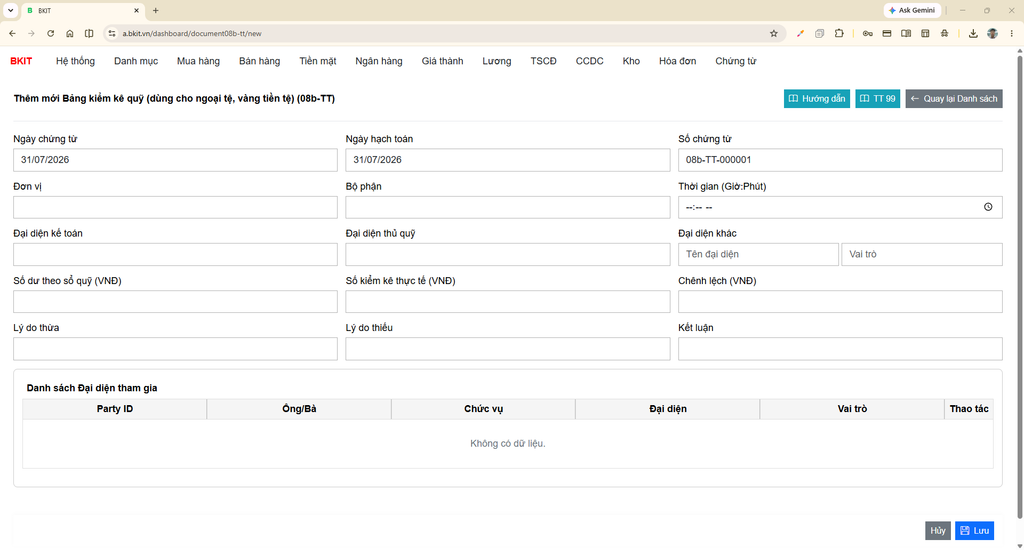Open the Chrome three-dot menu

pyautogui.click(x=1012, y=33)
